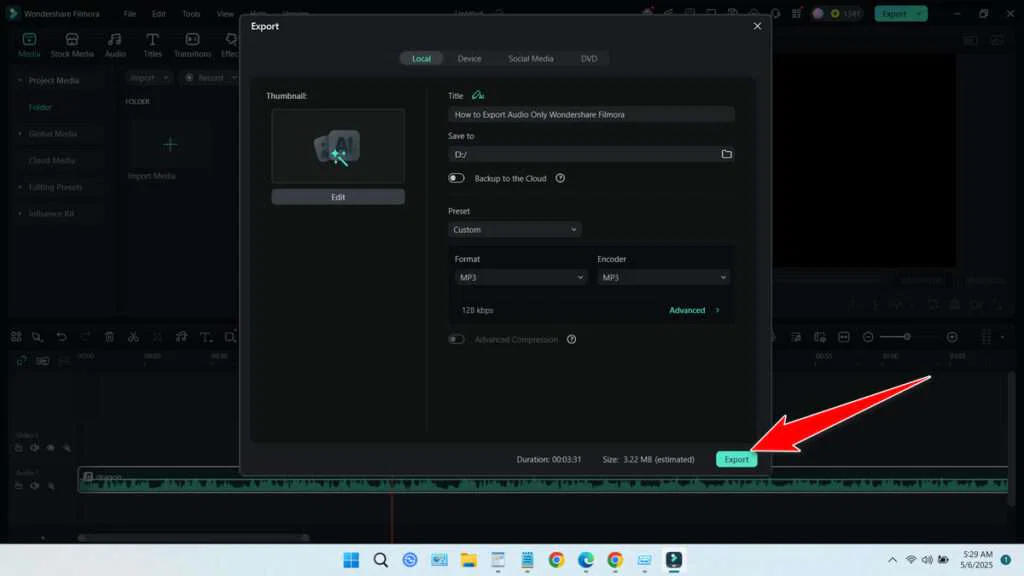Open the Encoder dropdown
This screenshot has height=576, width=1024.
coord(664,277)
